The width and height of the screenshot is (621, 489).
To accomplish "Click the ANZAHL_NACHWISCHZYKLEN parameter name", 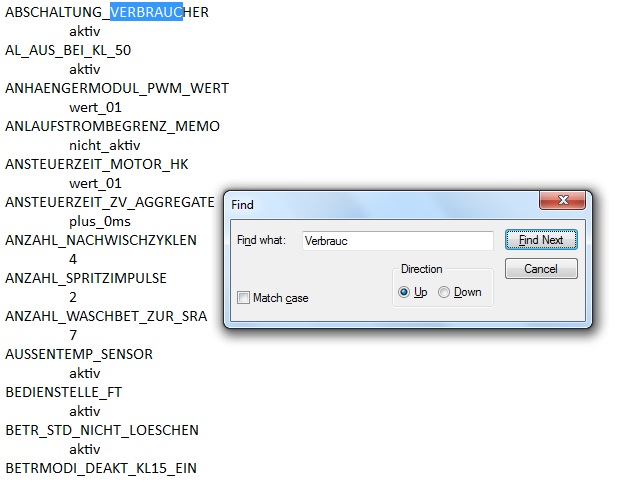I will (101, 240).
